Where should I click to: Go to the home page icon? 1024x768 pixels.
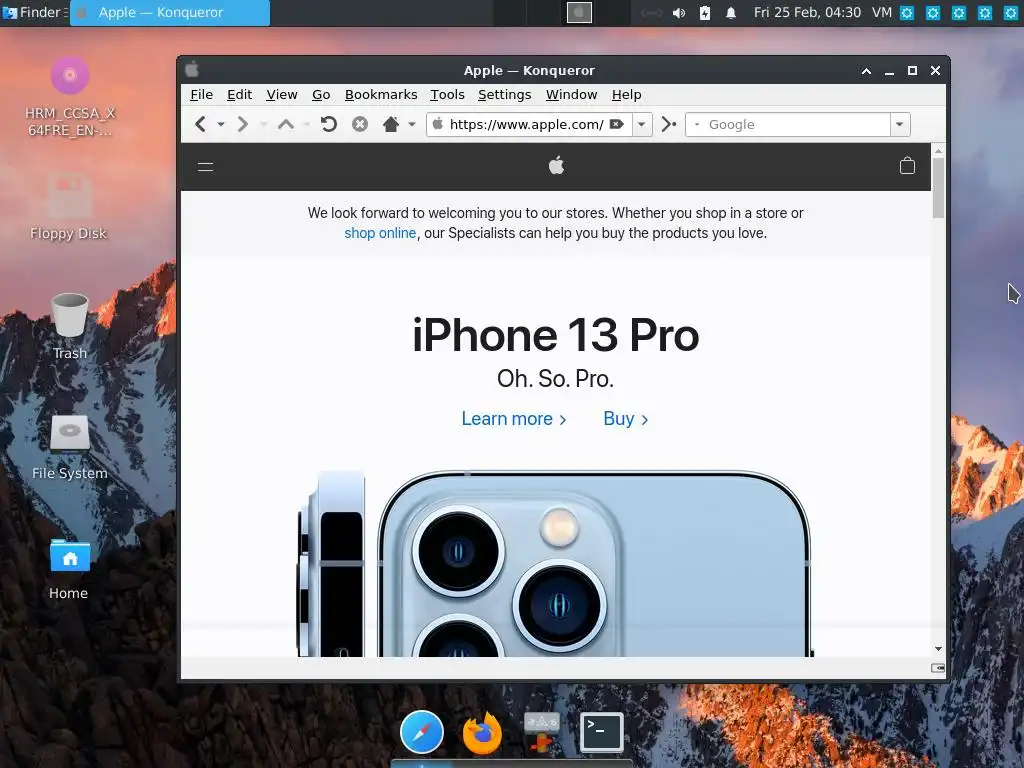[391, 124]
